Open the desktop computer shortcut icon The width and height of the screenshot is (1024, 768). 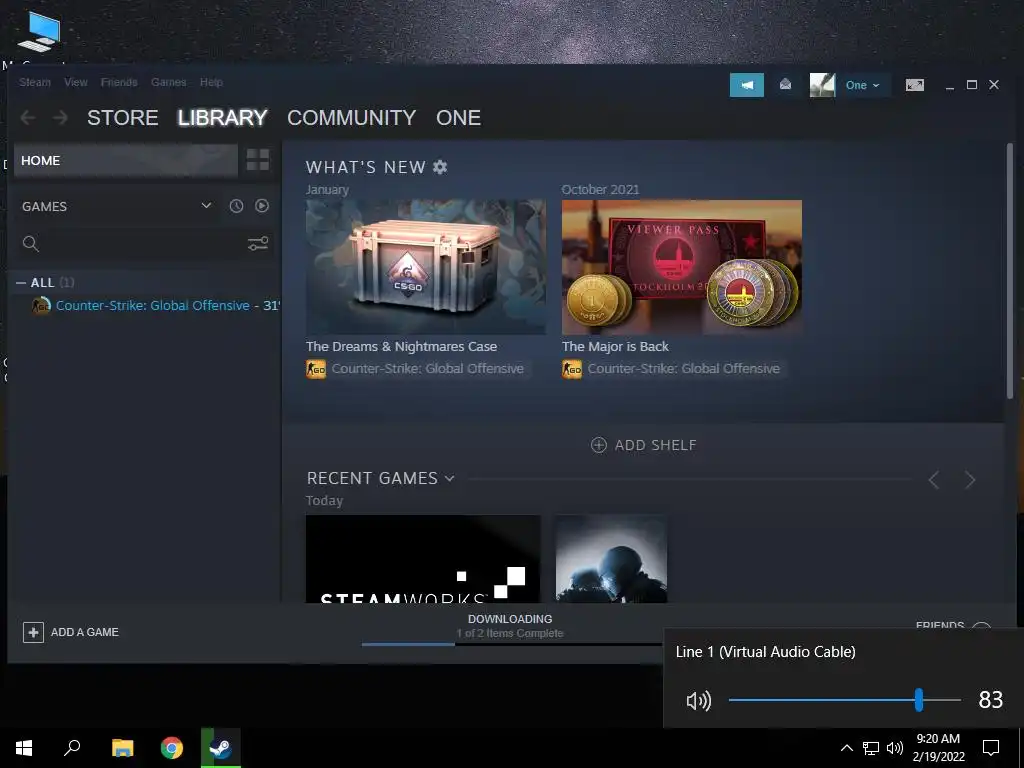39,31
